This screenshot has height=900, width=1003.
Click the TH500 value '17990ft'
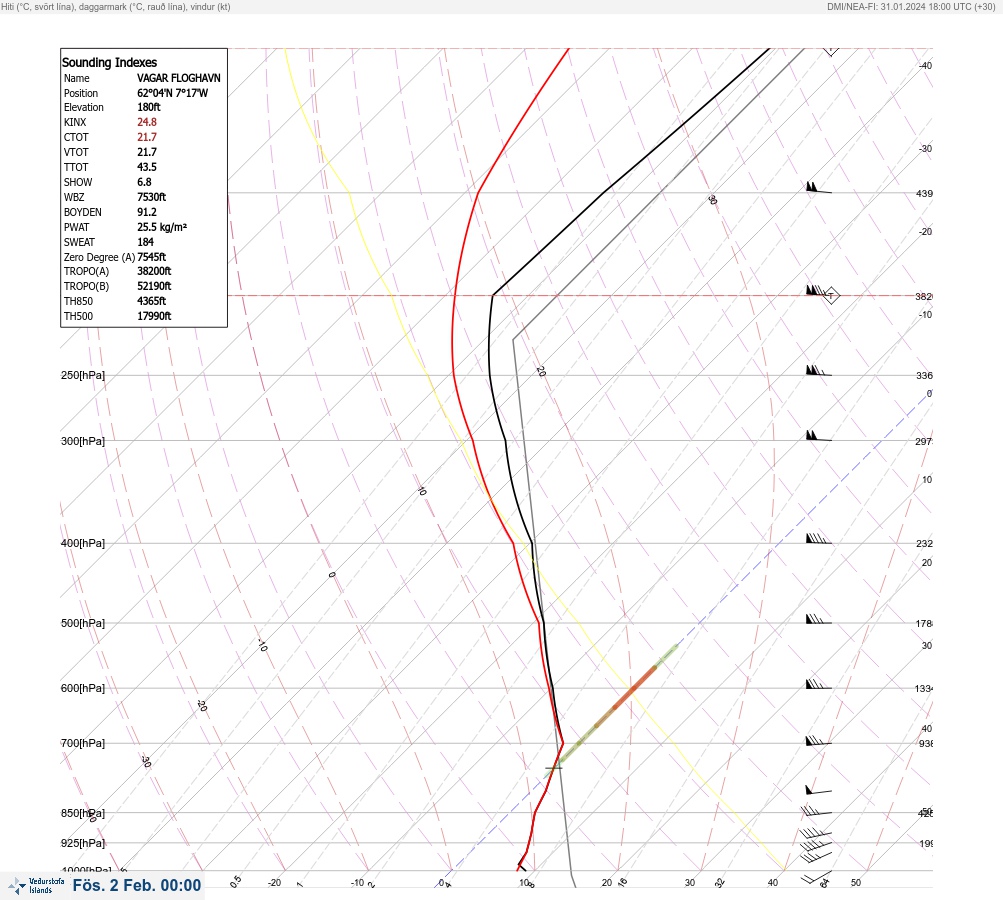click(x=154, y=316)
